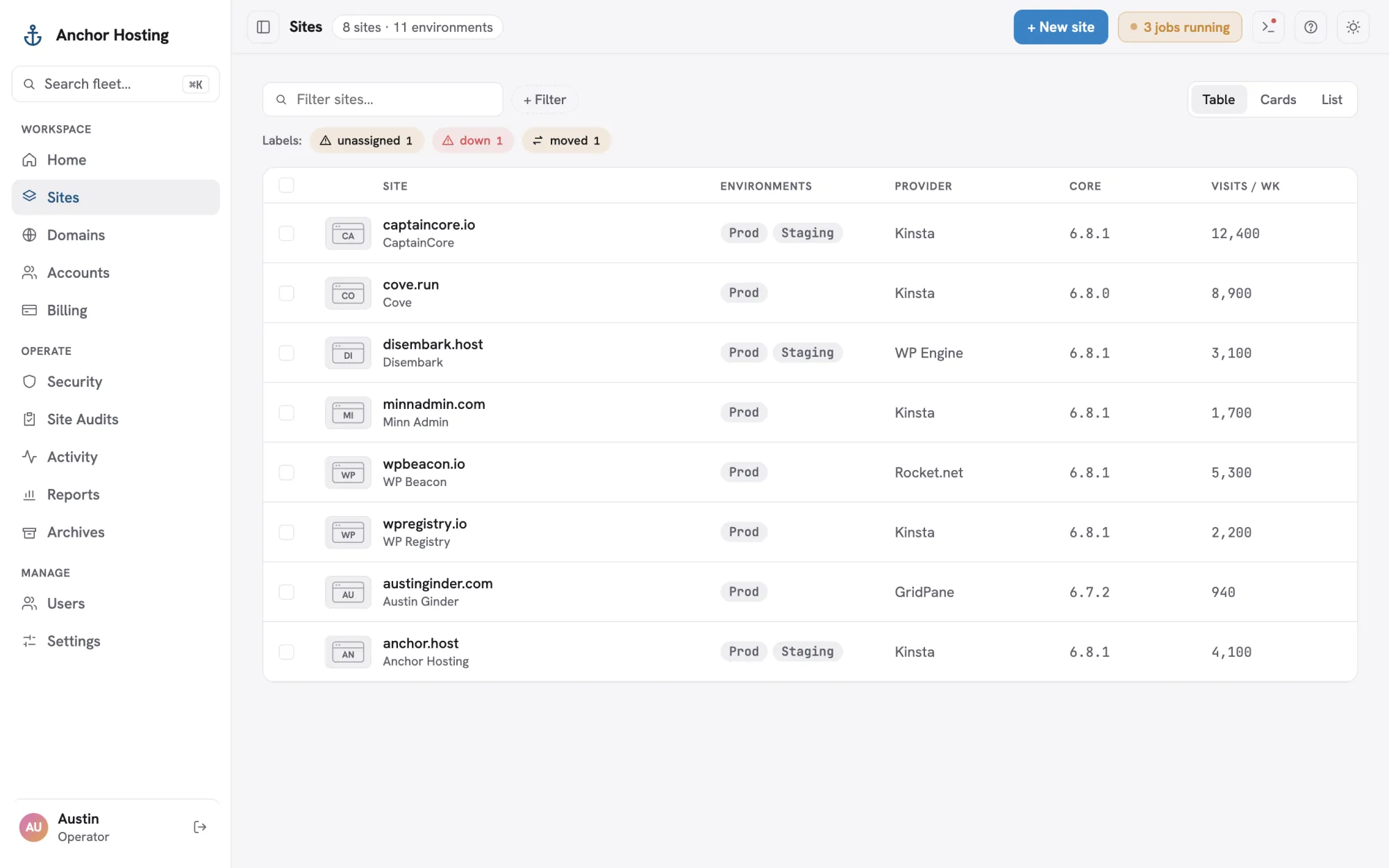Click the anchor.host AN site thumbnail

pos(348,651)
